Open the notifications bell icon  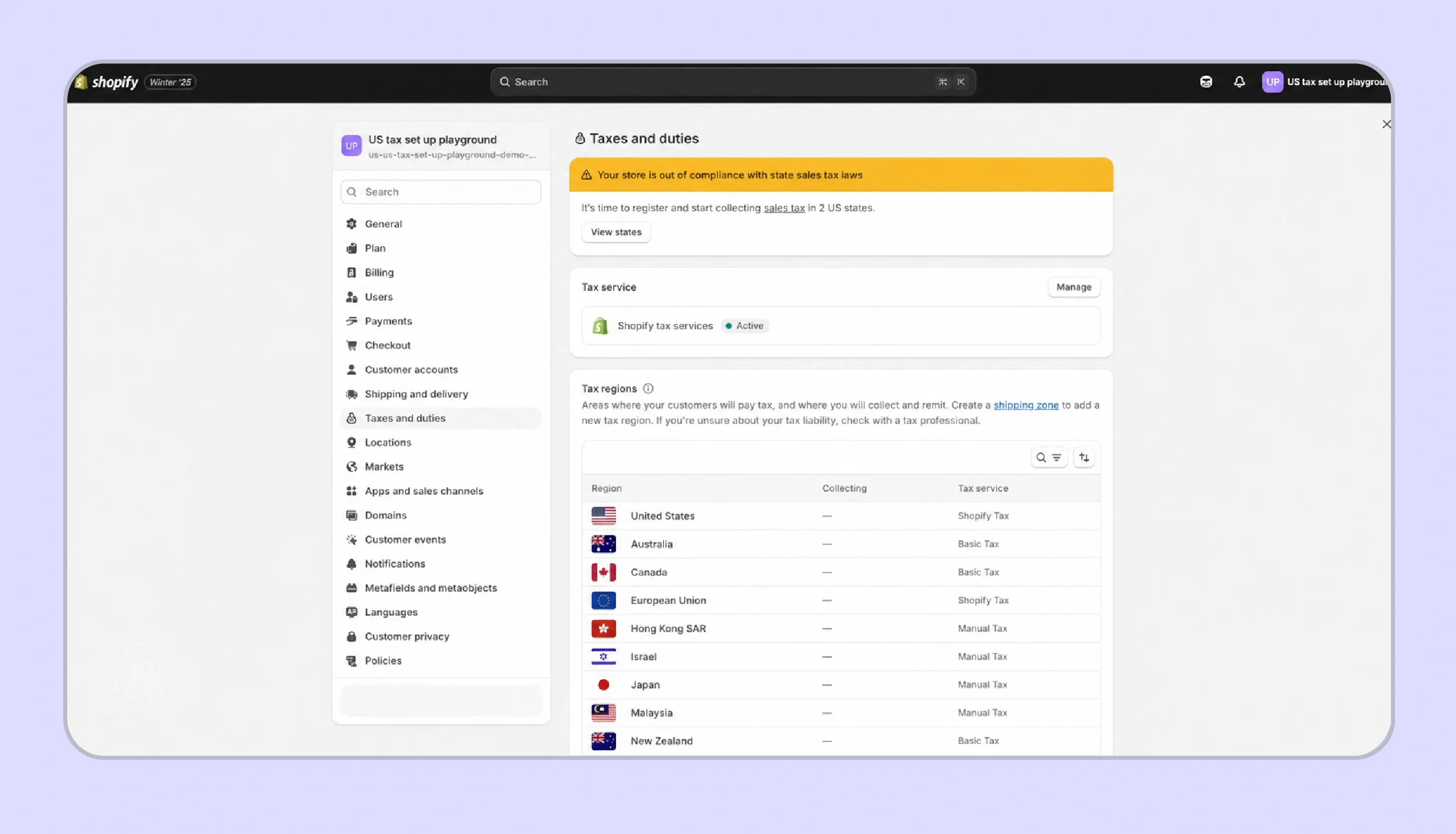1239,82
